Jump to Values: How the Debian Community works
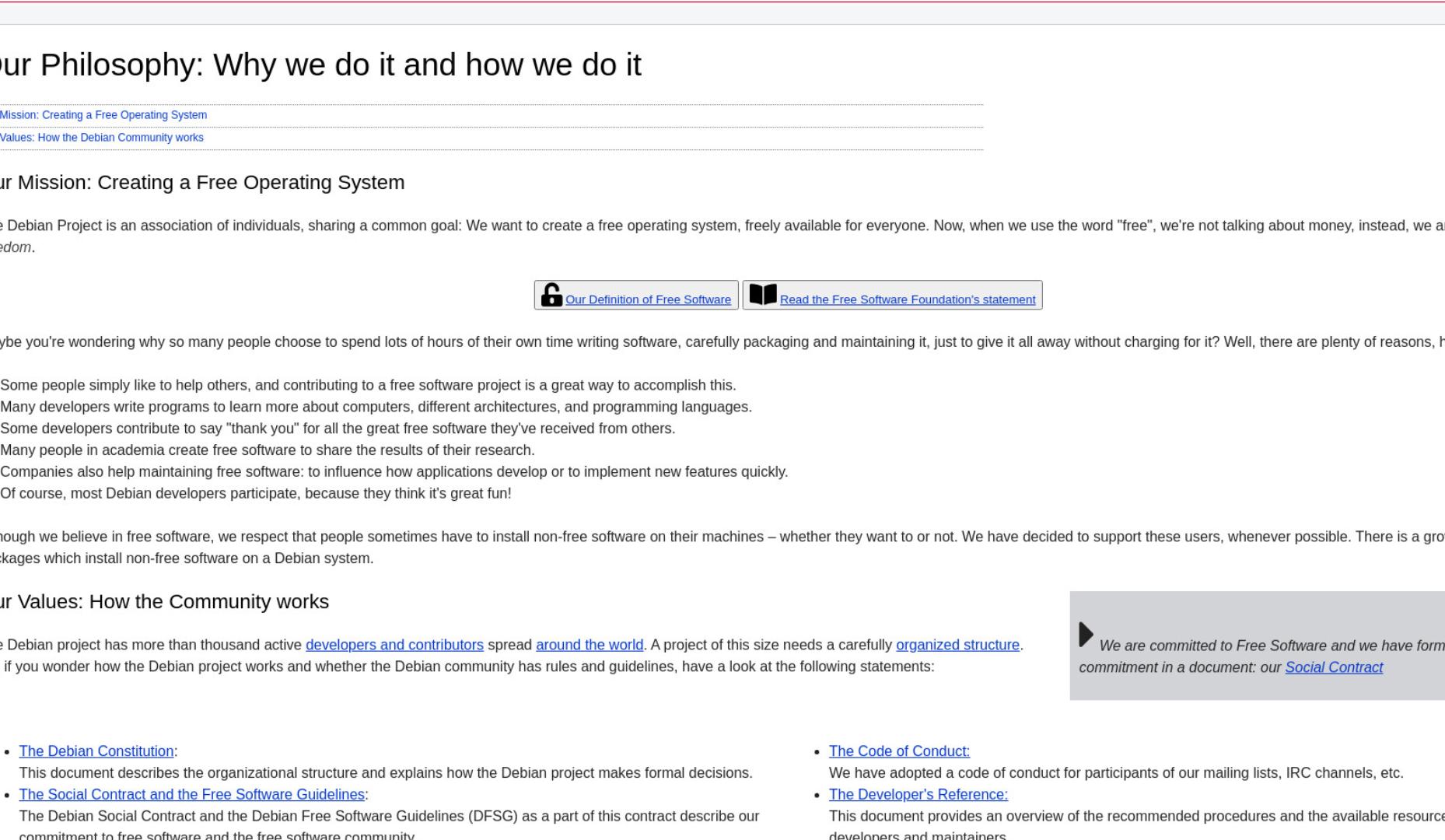The image size is (1445, 840). 101,138
